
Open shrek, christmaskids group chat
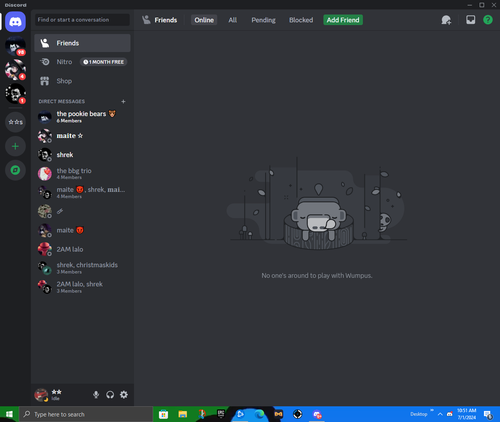point(82,268)
